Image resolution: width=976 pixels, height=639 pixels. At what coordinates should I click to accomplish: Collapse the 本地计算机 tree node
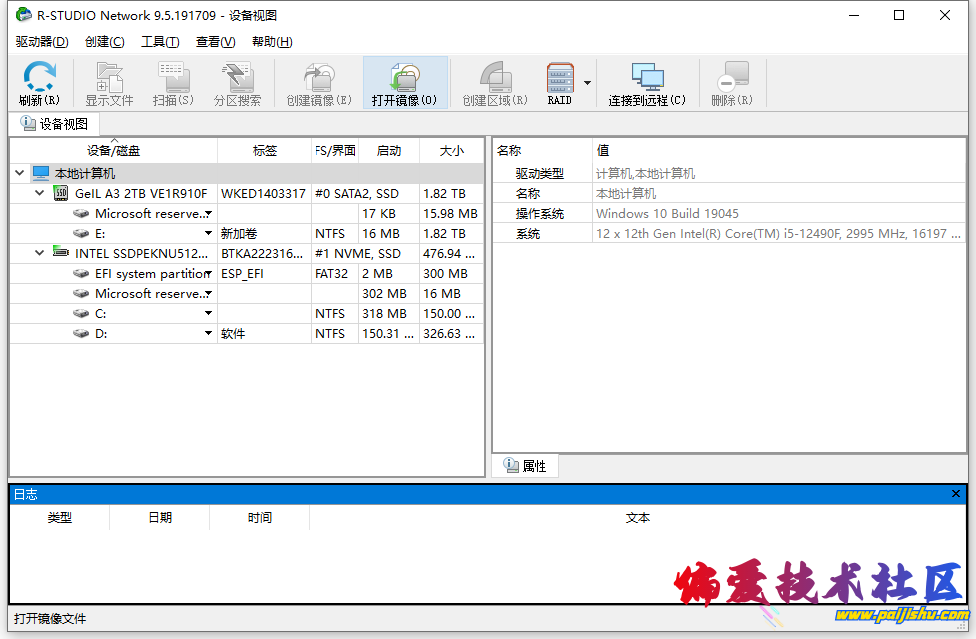[19, 172]
